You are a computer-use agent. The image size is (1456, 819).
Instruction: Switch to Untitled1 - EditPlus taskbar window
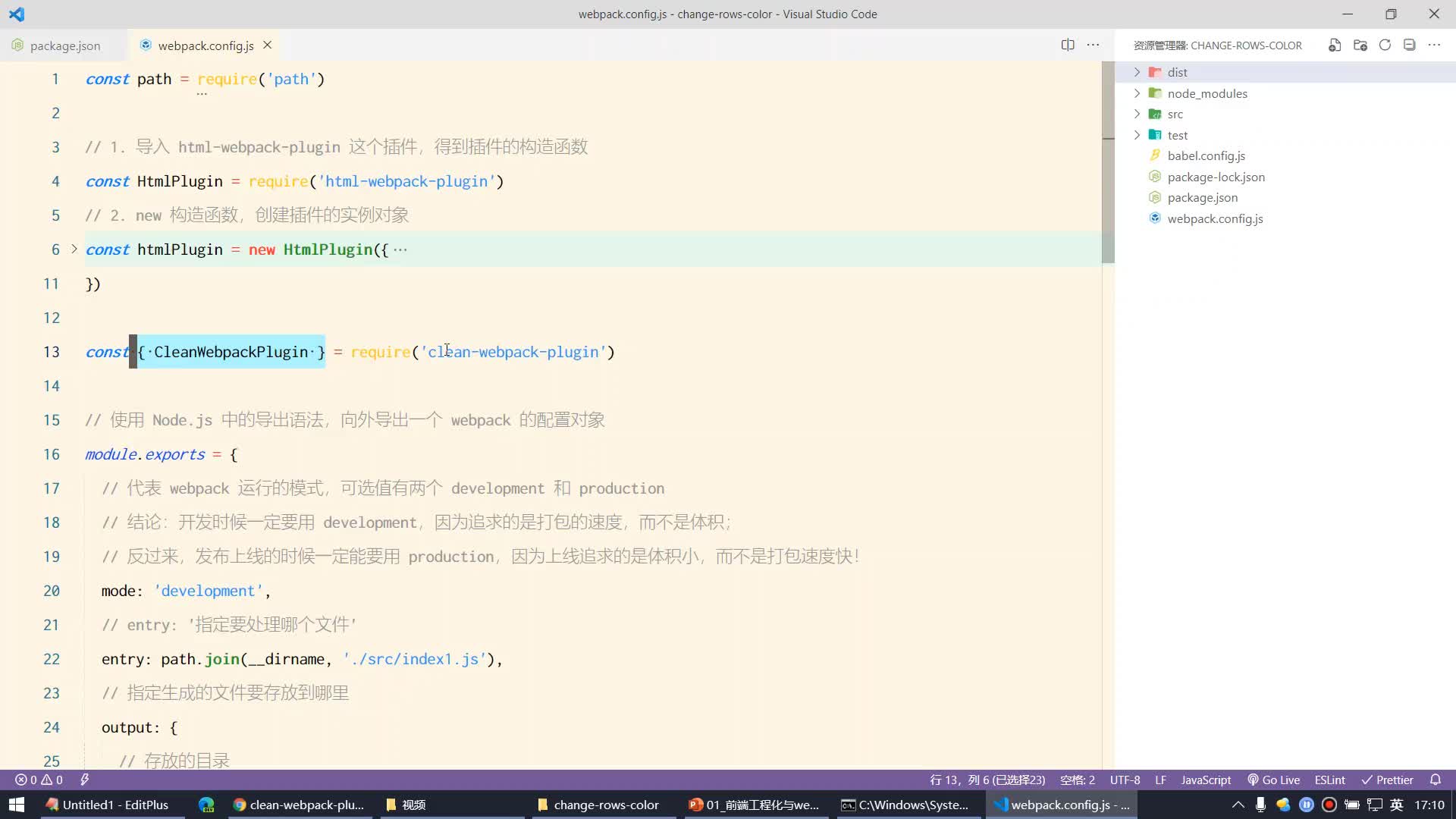110,805
